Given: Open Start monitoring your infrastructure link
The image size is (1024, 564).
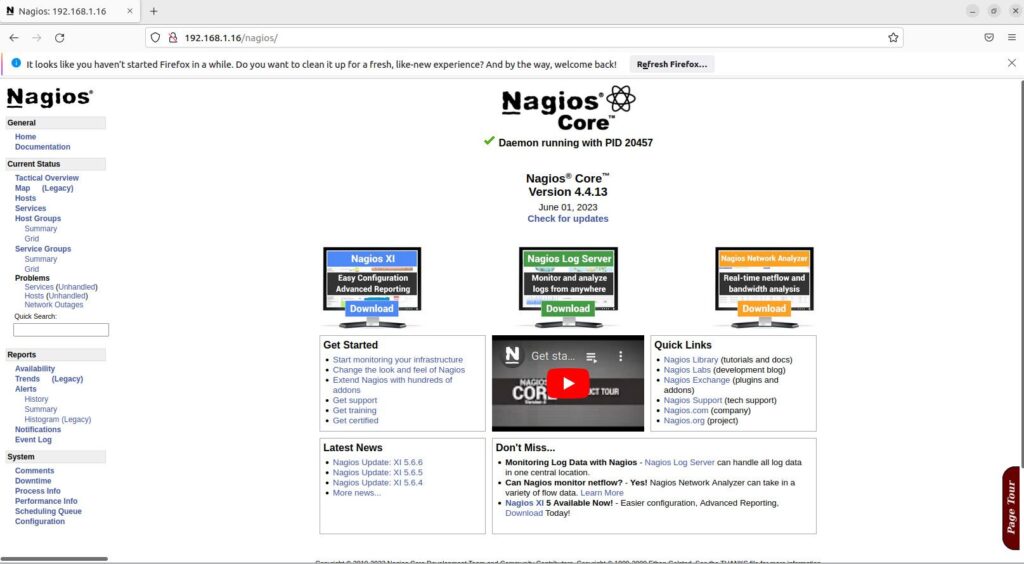Looking at the screenshot, I should (398, 360).
